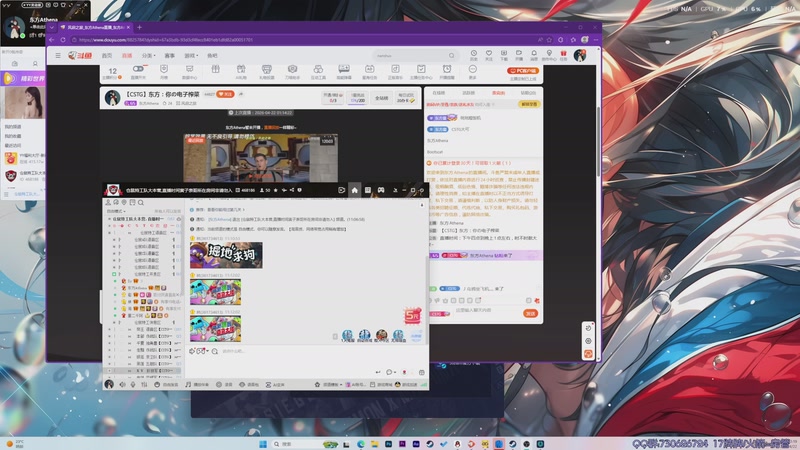Open new browser tab with plus button
Viewport: 800px width, 450px height.
[139, 27]
